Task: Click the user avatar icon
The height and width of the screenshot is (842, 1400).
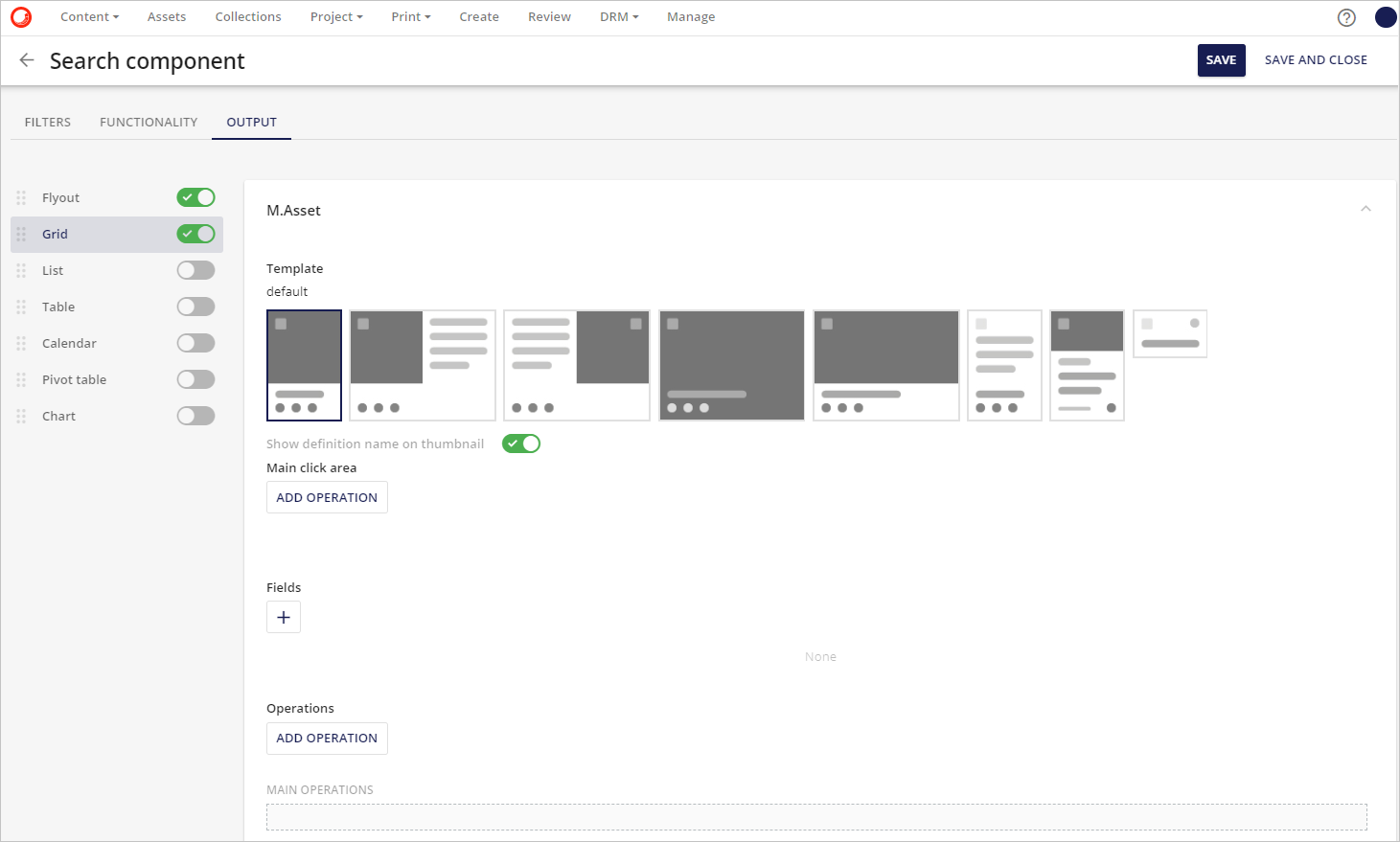Action: tap(1385, 16)
